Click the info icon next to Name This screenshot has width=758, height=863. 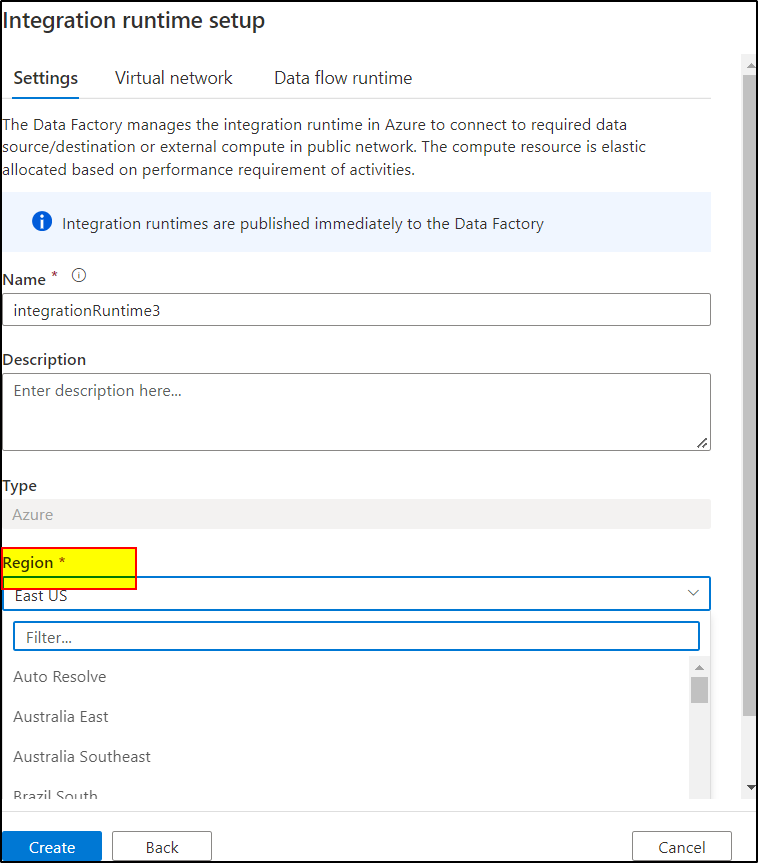click(79, 275)
